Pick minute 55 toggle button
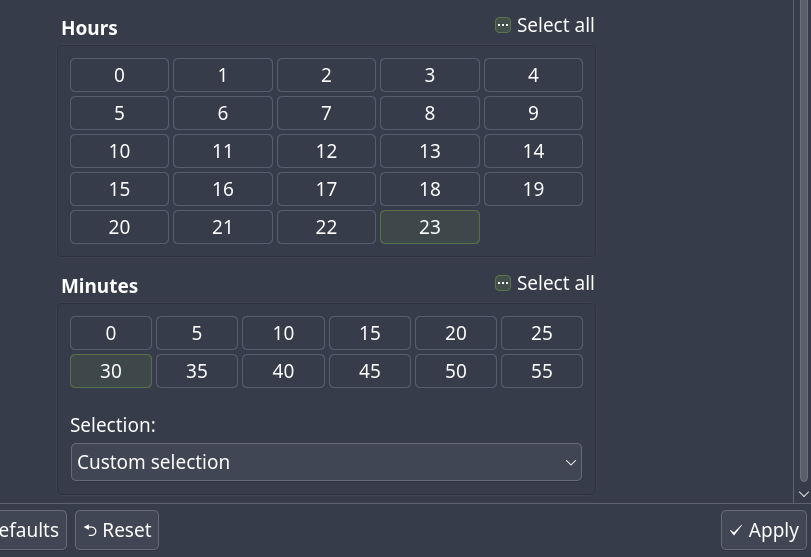This screenshot has height=557, width=811. point(542,371)
